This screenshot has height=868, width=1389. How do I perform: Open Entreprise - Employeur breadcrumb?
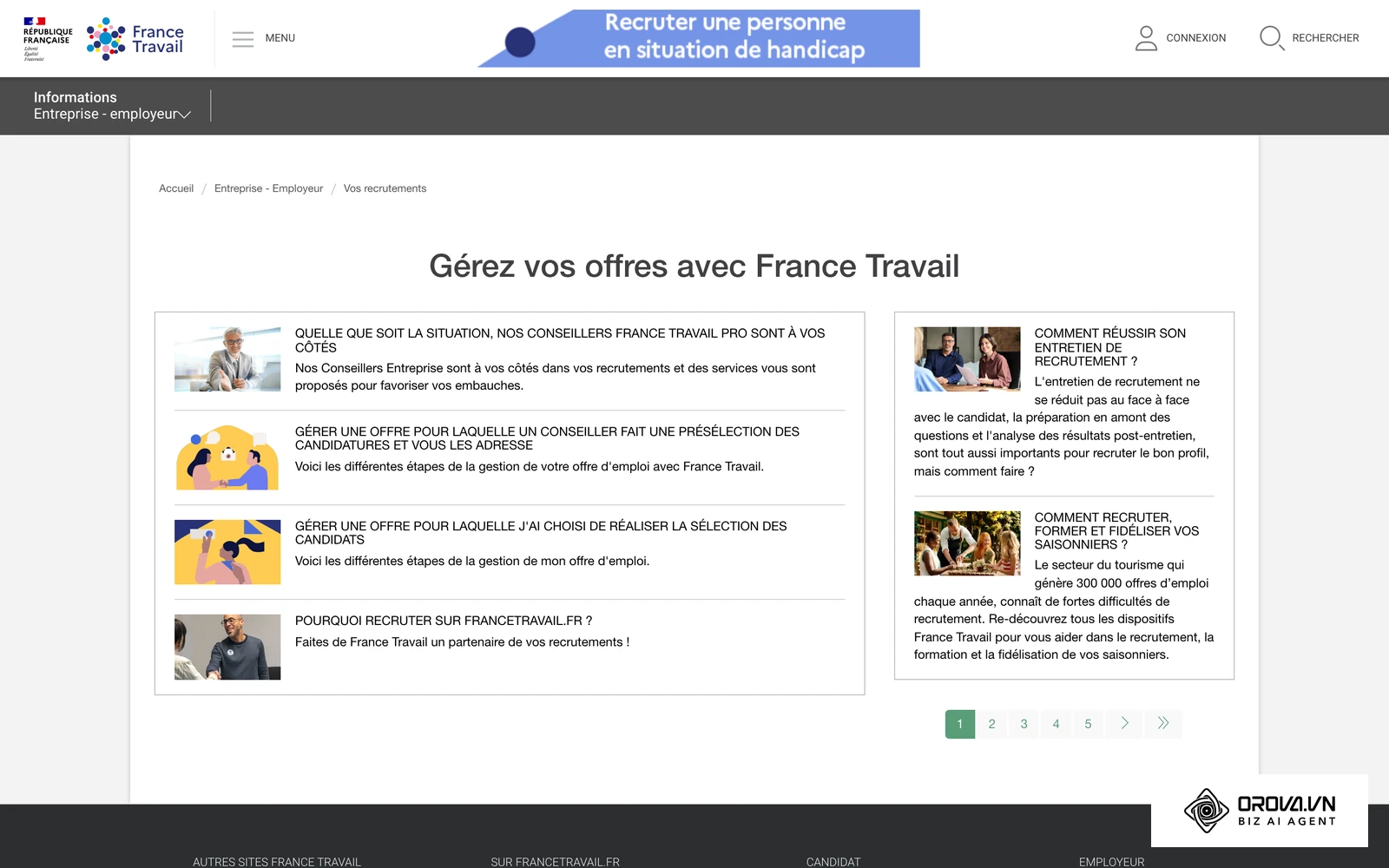pyautogui.click(x=268, y=188)
